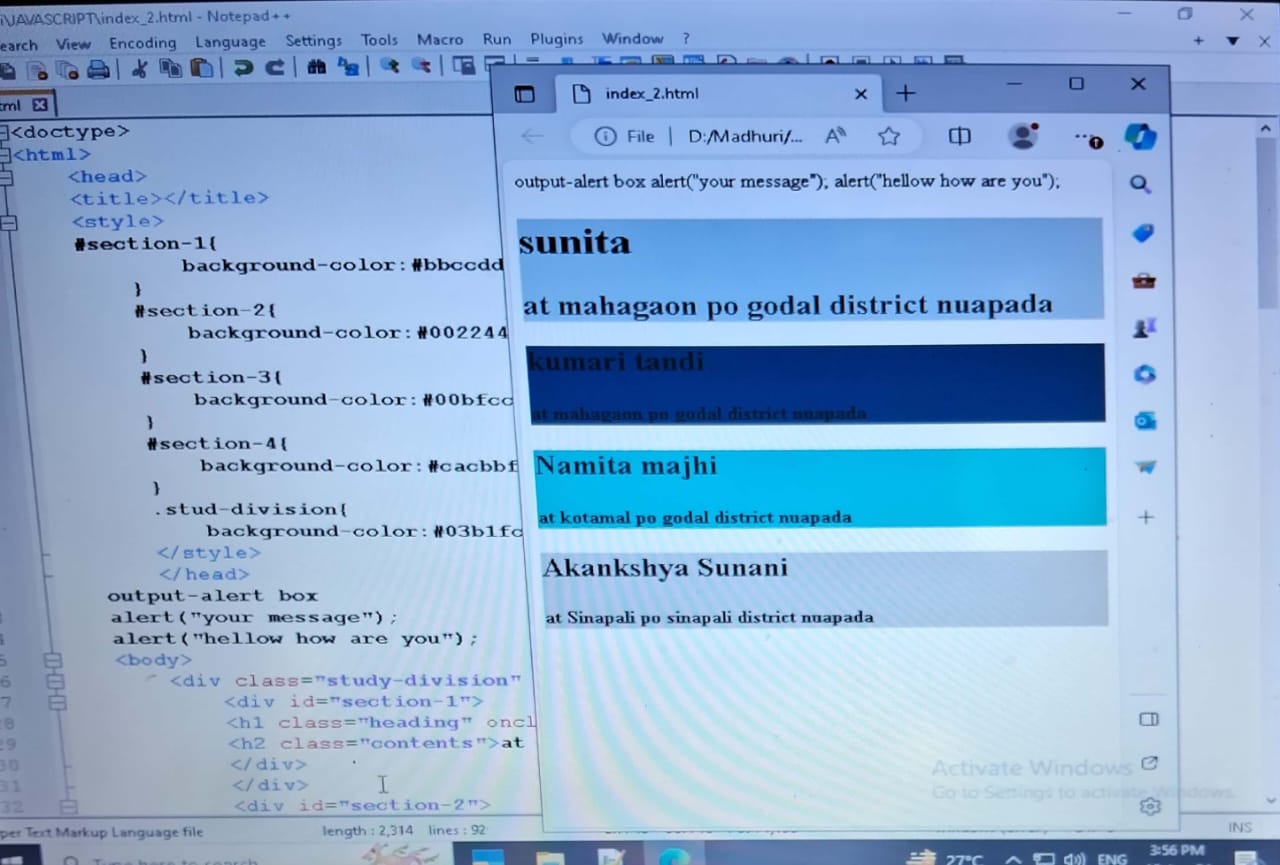
Task: Open Edge Settings and more menu
Action: coord(1086,137)
